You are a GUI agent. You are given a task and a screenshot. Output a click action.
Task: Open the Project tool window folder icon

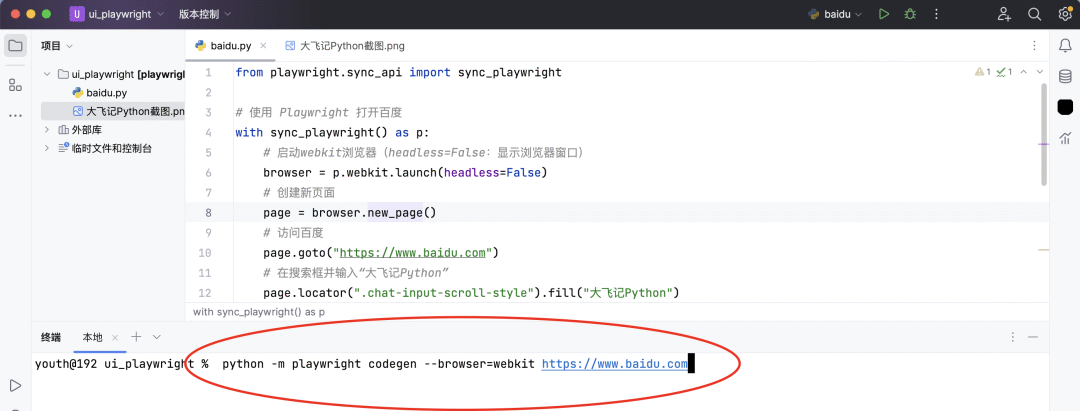click(14, 46)
